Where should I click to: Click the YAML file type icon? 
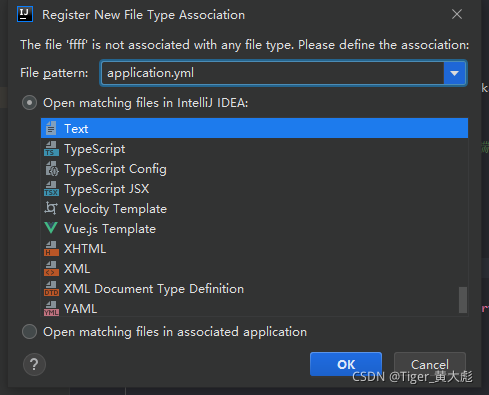click(x=51, y=309)
